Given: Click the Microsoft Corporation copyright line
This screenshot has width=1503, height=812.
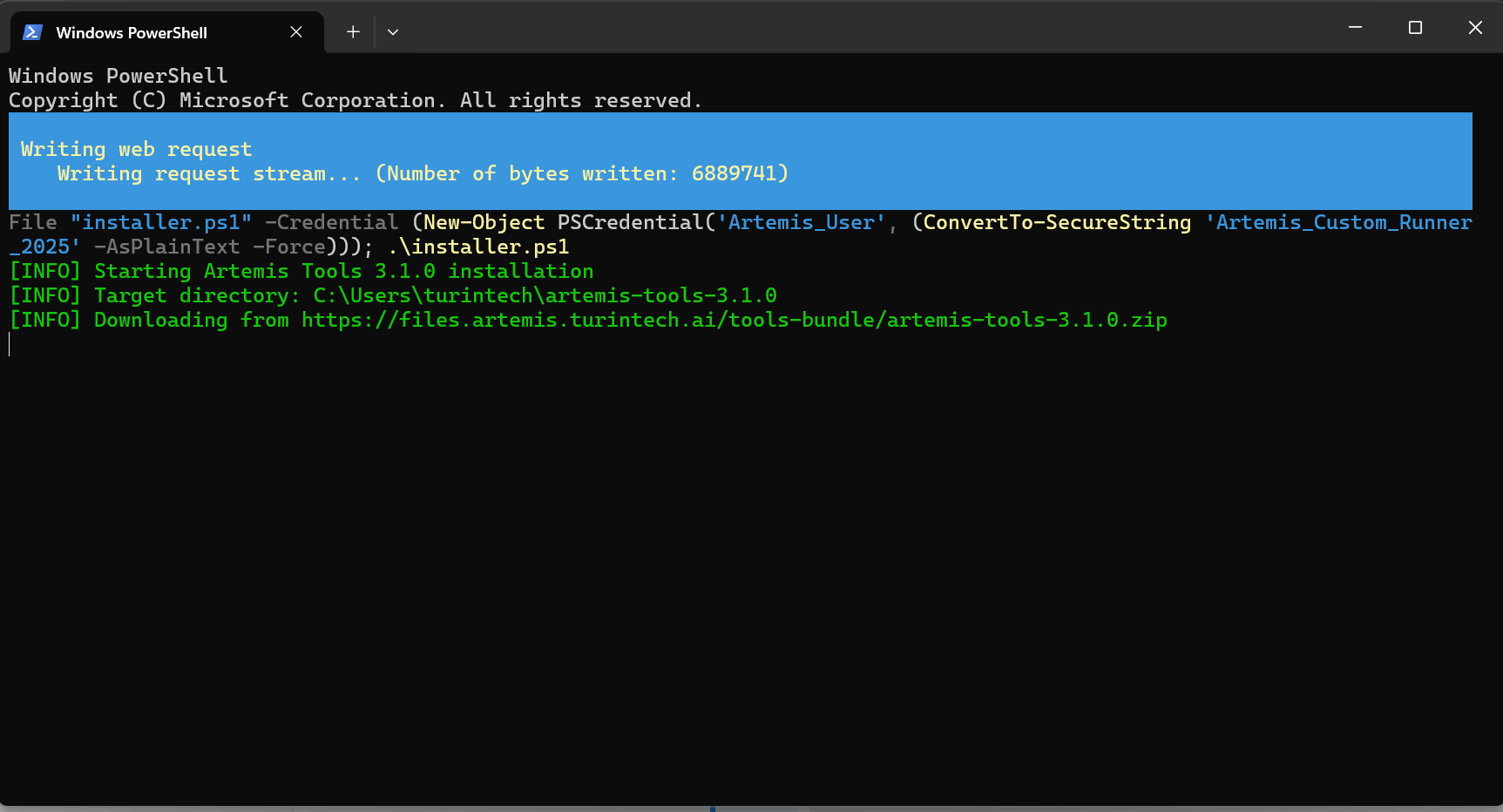Looking at the screenshot, I should point(355,101).
